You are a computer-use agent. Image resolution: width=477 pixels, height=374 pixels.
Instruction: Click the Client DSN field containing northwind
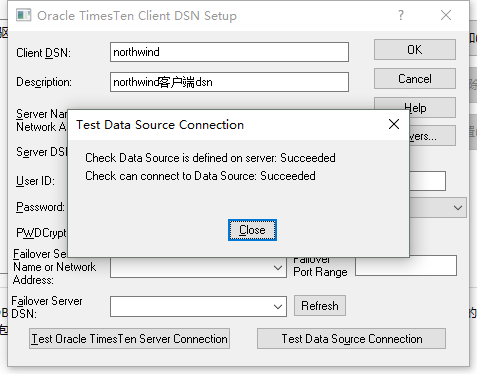pyautogui.click(x=229, y=52)
